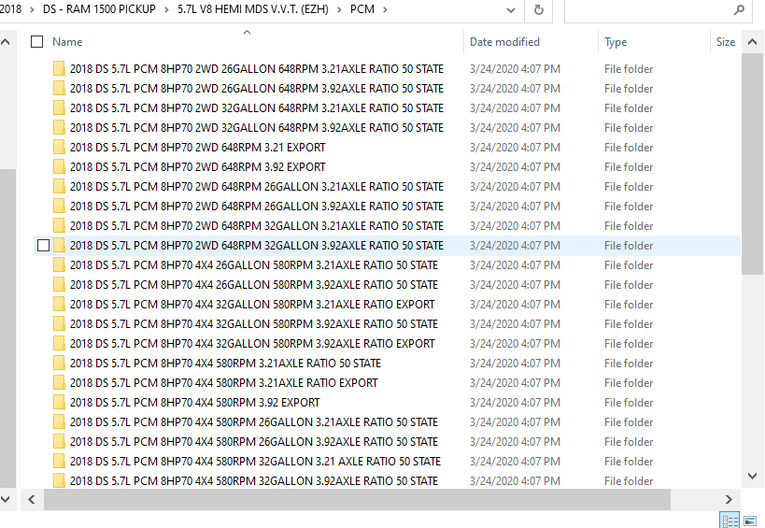Click the horizontal scroll right arrow
The image size is (765, 528).
tap(728, 500)
